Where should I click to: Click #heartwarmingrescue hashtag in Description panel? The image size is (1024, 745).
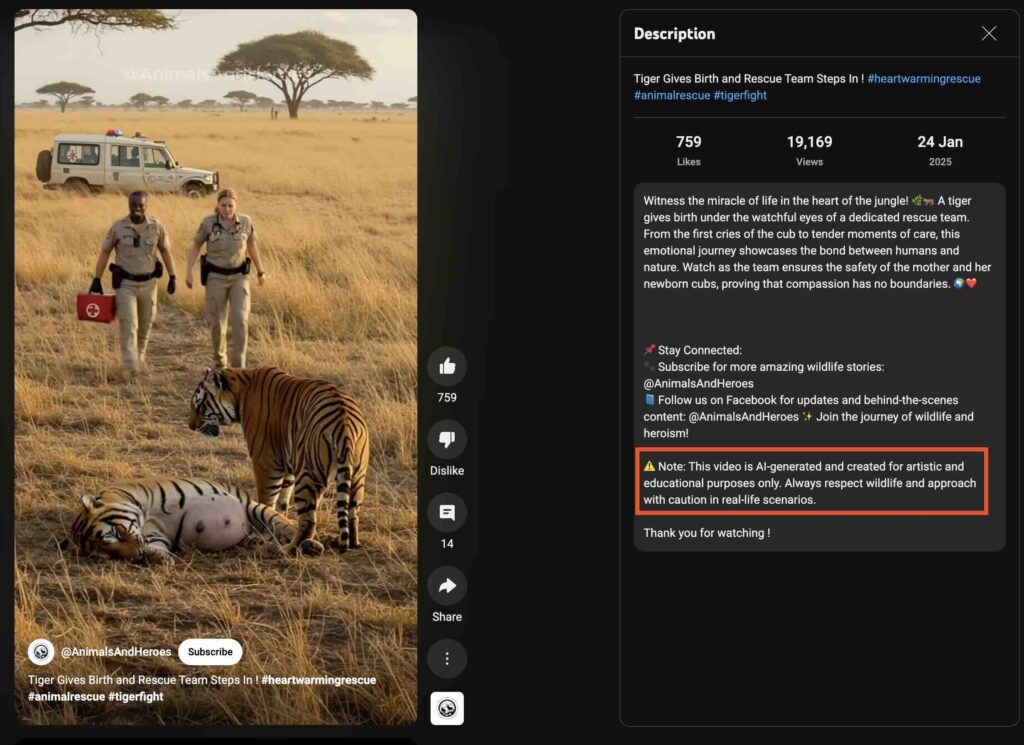coord(923,78)
